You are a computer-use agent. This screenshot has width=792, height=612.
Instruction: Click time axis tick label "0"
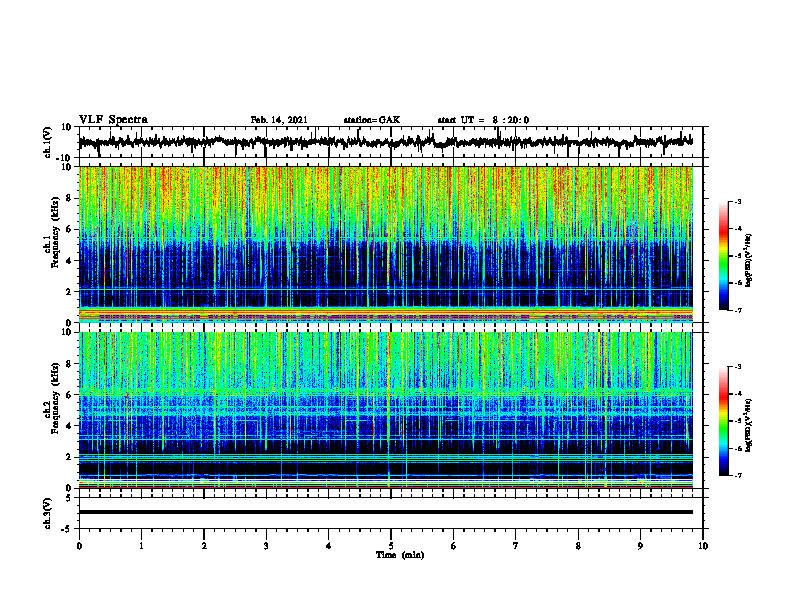[79, 546]
